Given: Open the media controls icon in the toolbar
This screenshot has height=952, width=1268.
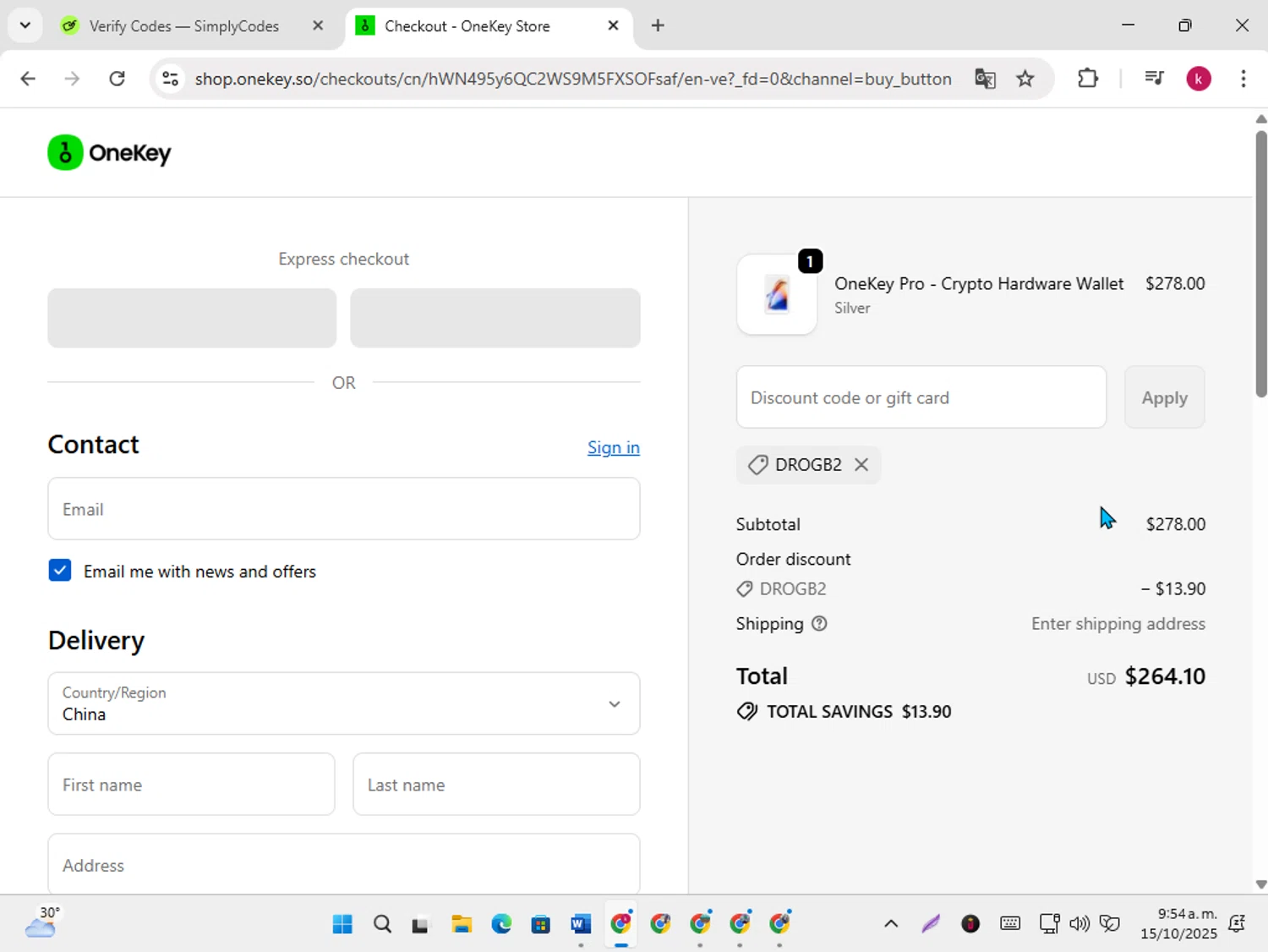Looking at the screenshot, I should click(1154, 79).
